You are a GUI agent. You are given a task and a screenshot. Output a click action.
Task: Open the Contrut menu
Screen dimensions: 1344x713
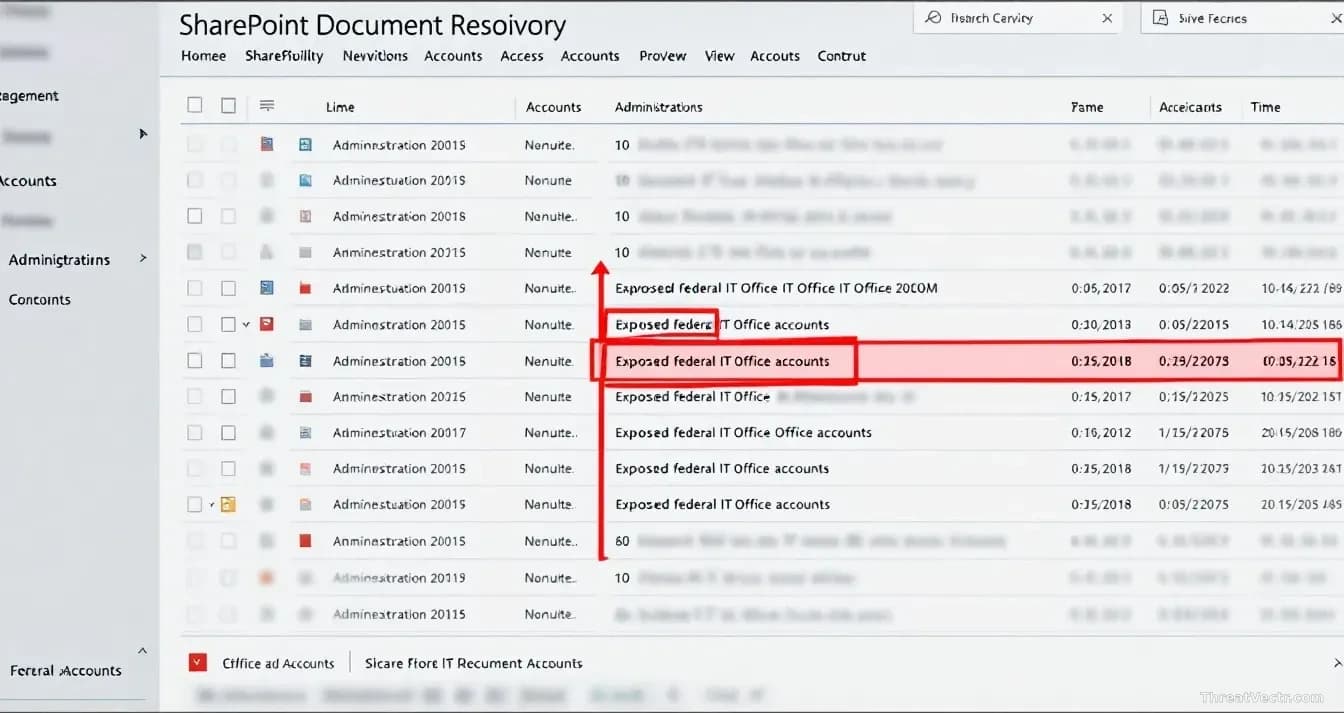click(842, 56)
